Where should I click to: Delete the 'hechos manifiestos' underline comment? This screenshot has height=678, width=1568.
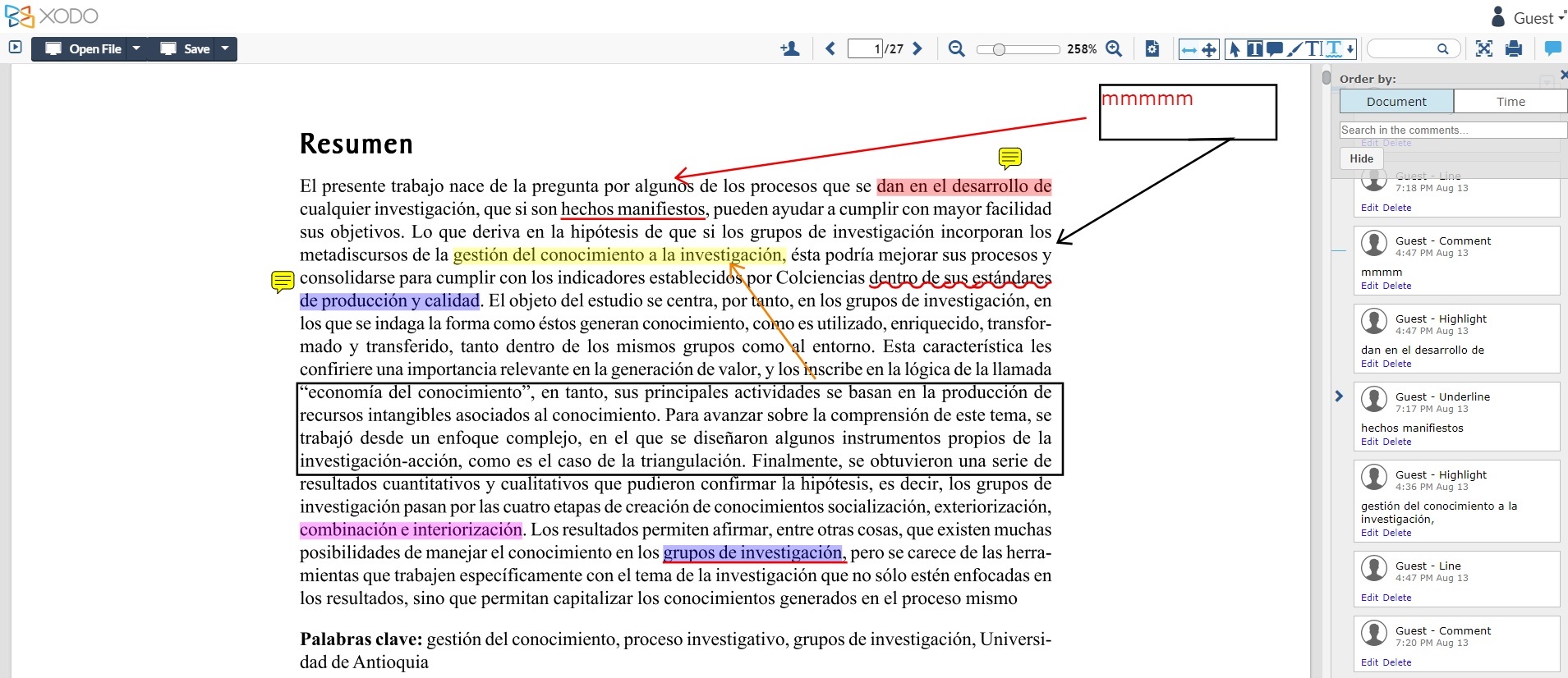(1396, 442)
